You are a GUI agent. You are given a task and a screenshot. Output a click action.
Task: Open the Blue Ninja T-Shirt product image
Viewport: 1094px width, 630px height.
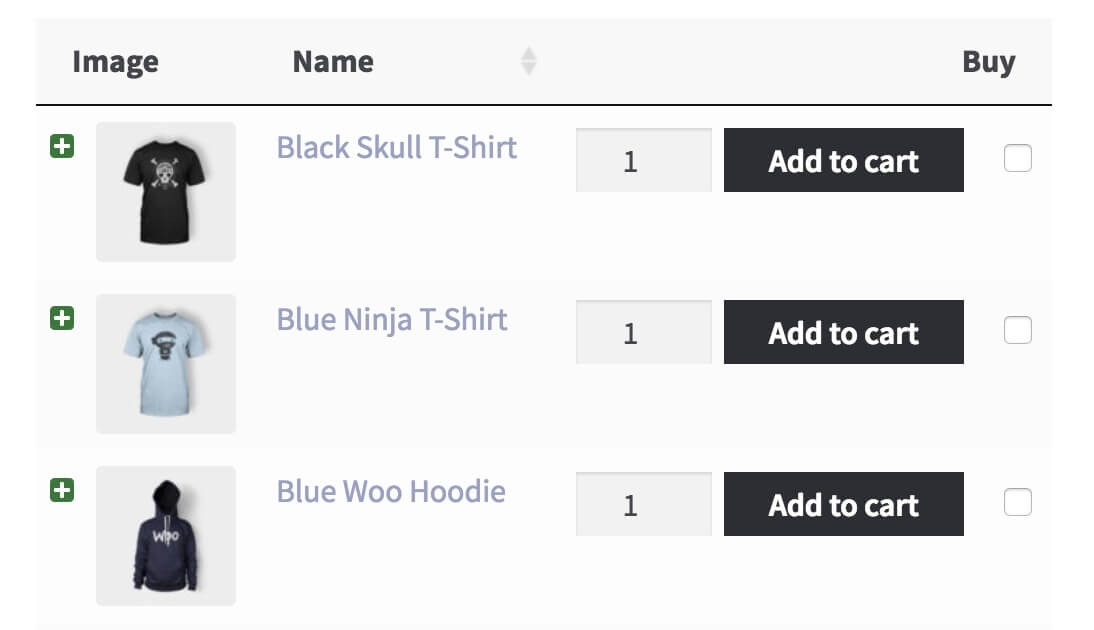tap(166, 364)
